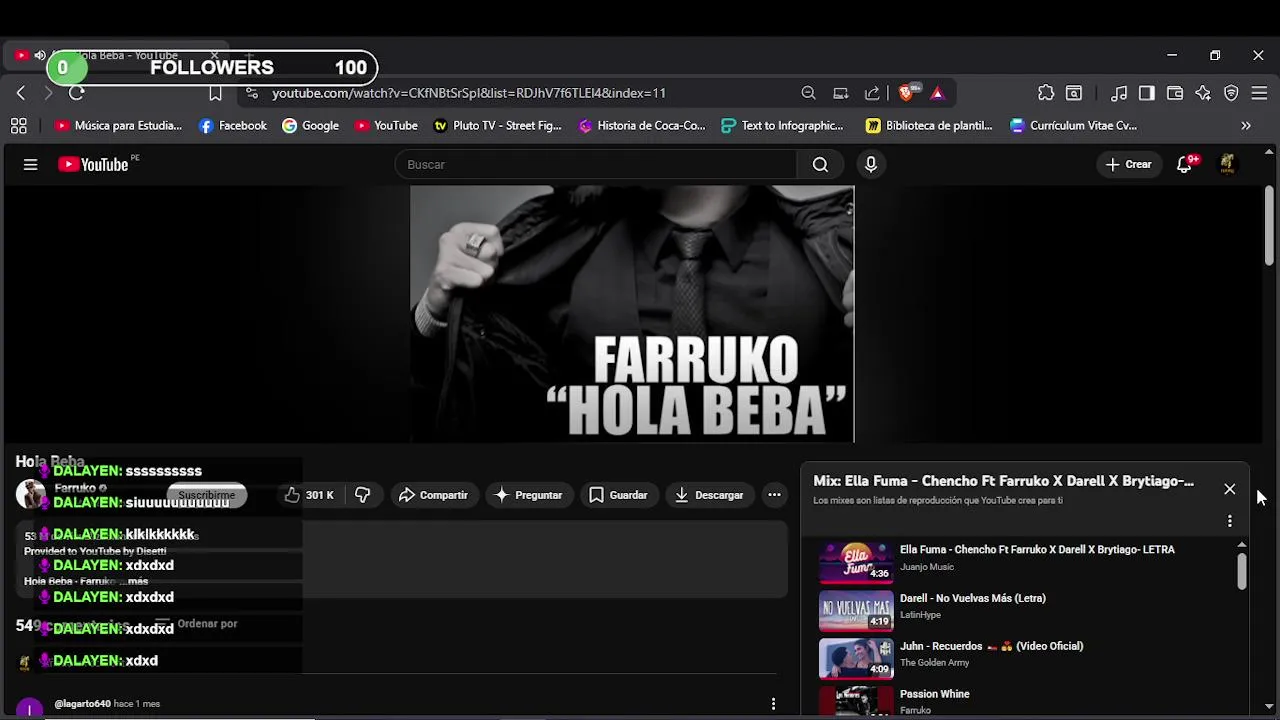
Task: Click the YouTube logo
Action: (x=93, y=165)
